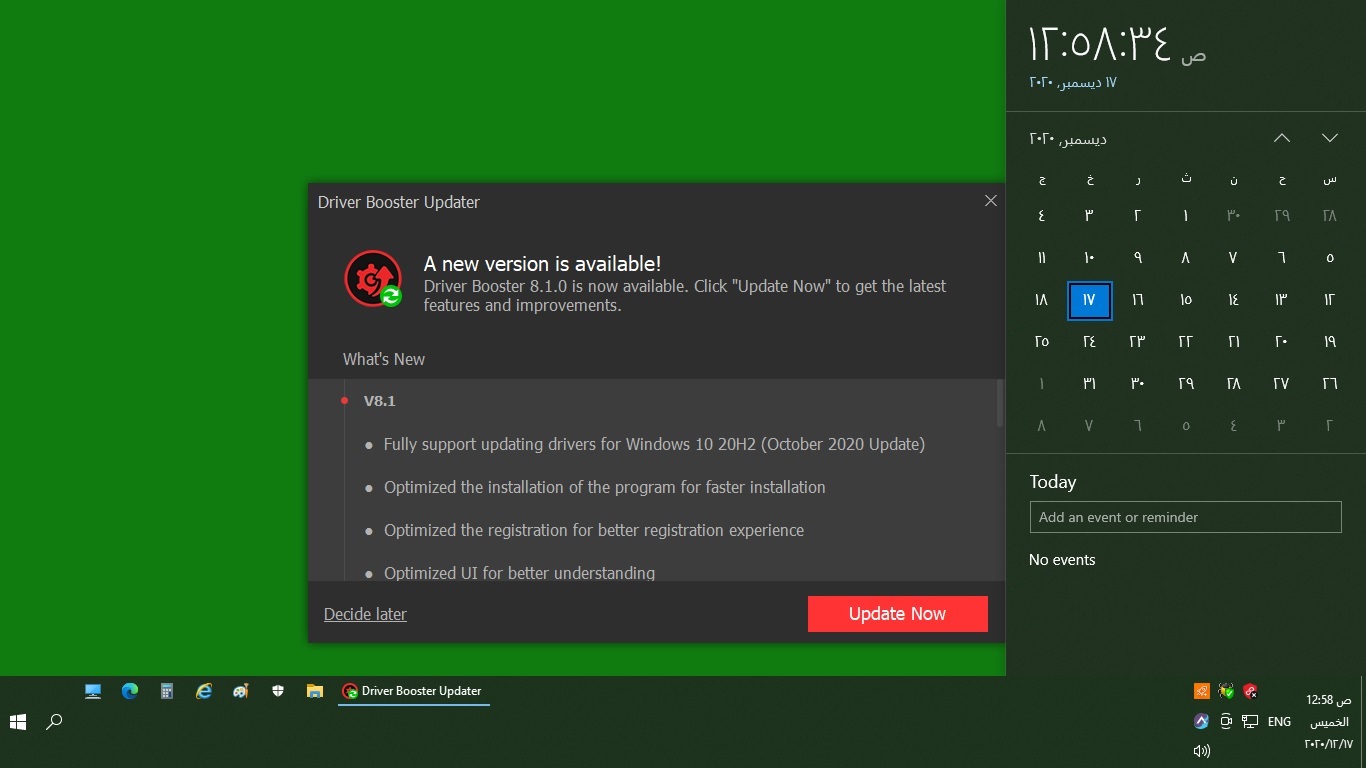The height and width of the screenshot is (768, 1366).
Task: Open File Explorer from the taskbar
Action: pyautogui.click(x=315, y=691)
